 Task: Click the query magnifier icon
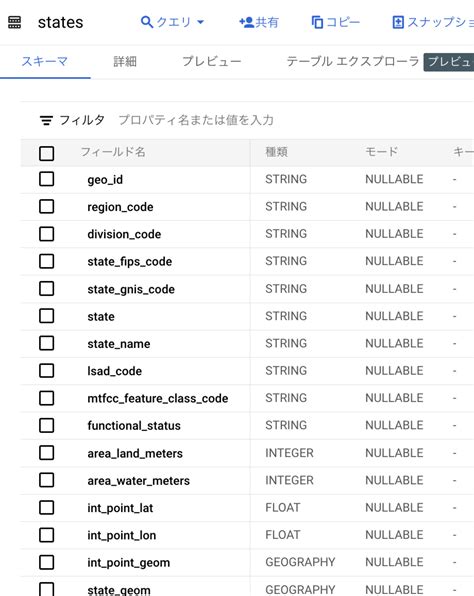[x=147, y=22]
